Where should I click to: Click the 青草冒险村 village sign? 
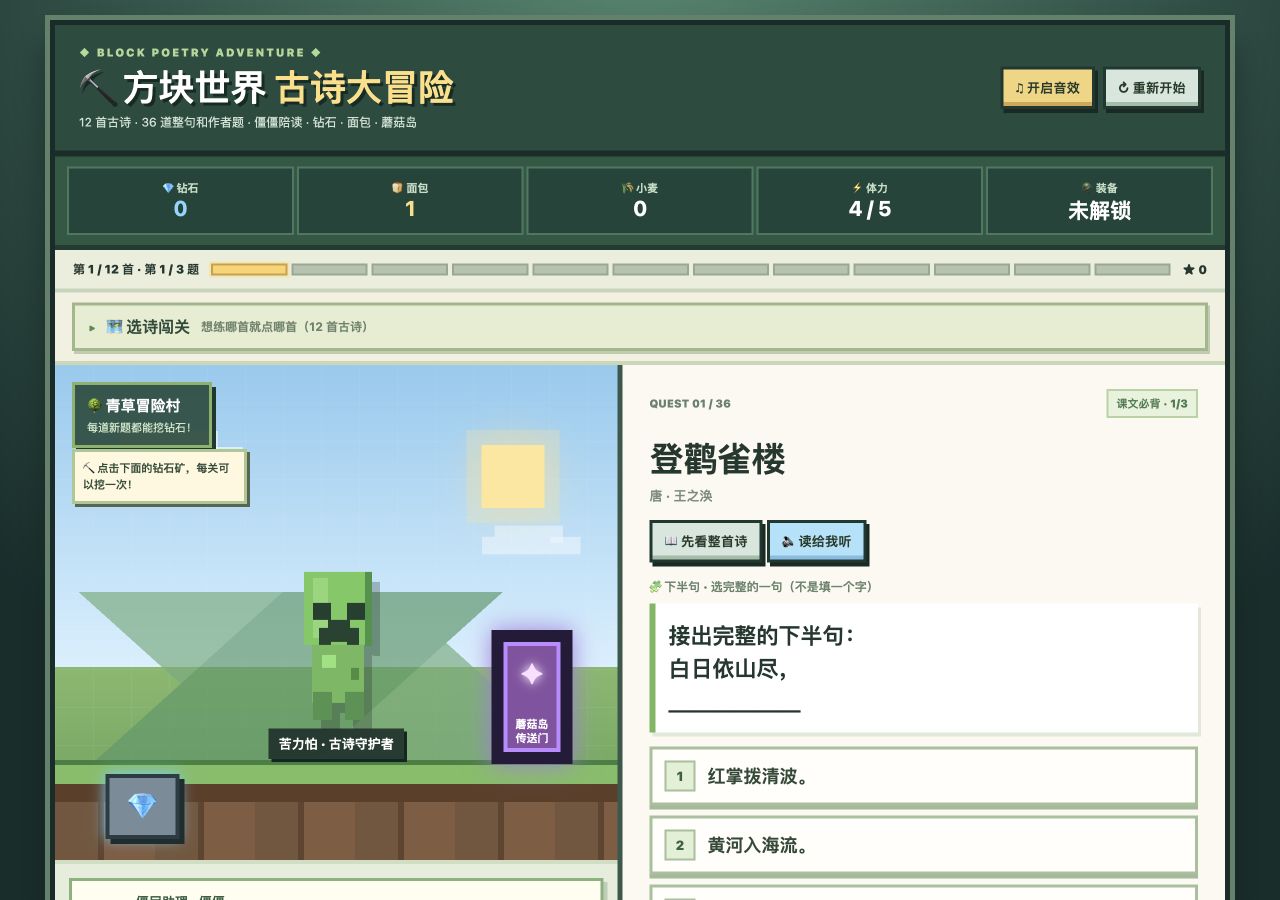tap(142, 414)
